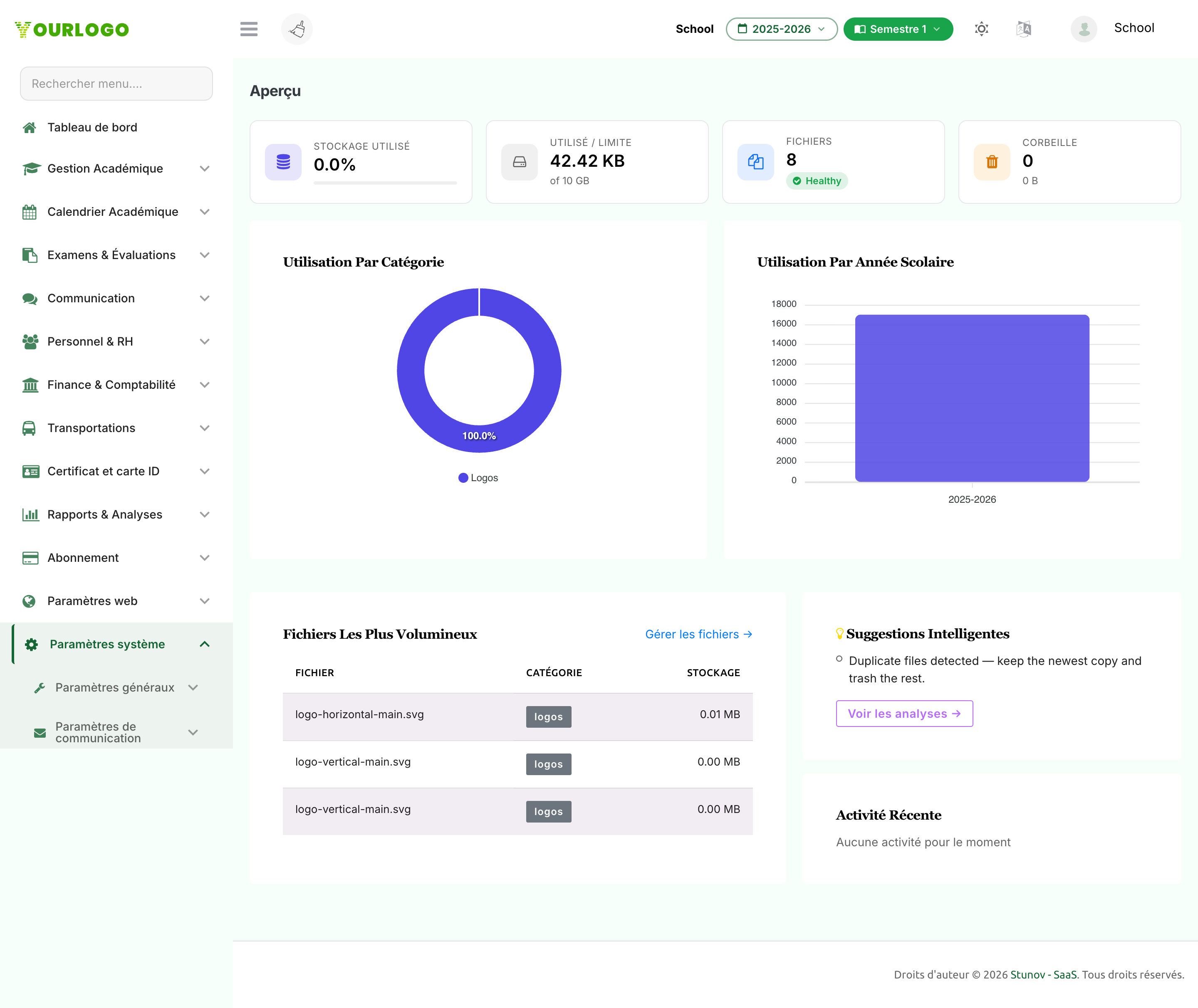
Task: Click the Abonnement credit card icon
Action: (x=30, y=558)
